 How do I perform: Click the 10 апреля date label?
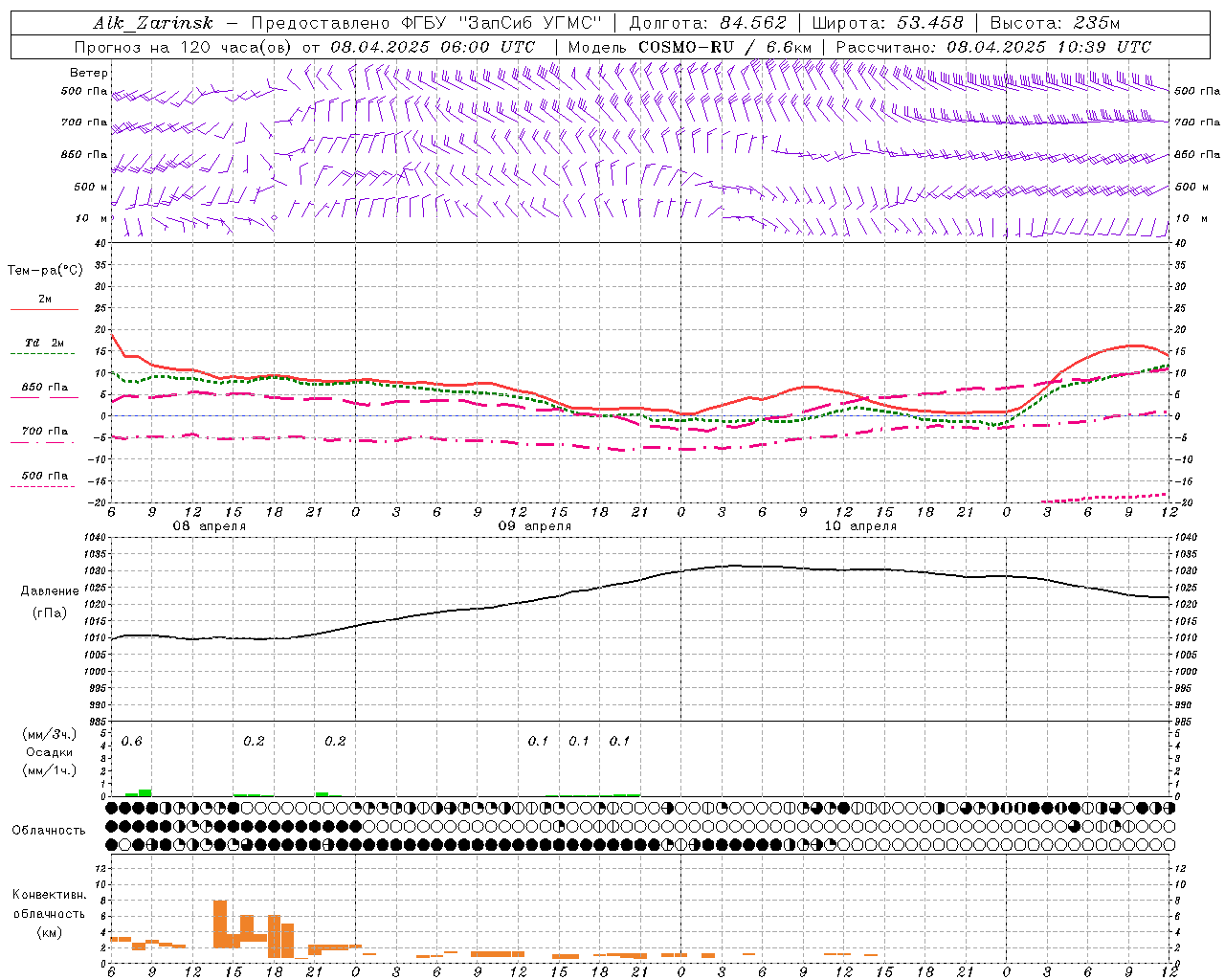[860, 526]
